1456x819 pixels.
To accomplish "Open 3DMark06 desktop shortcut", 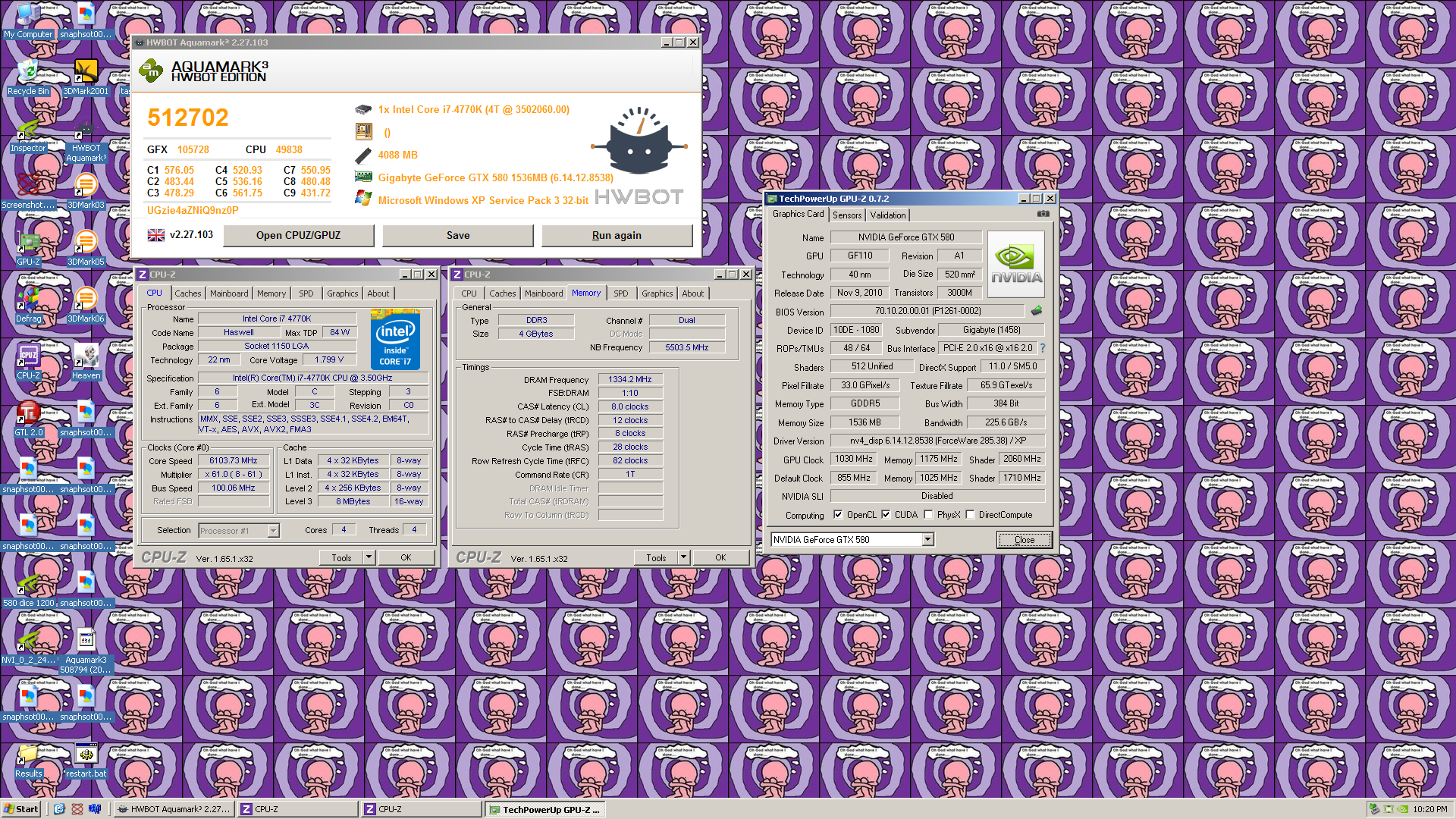I will [86, 305].
